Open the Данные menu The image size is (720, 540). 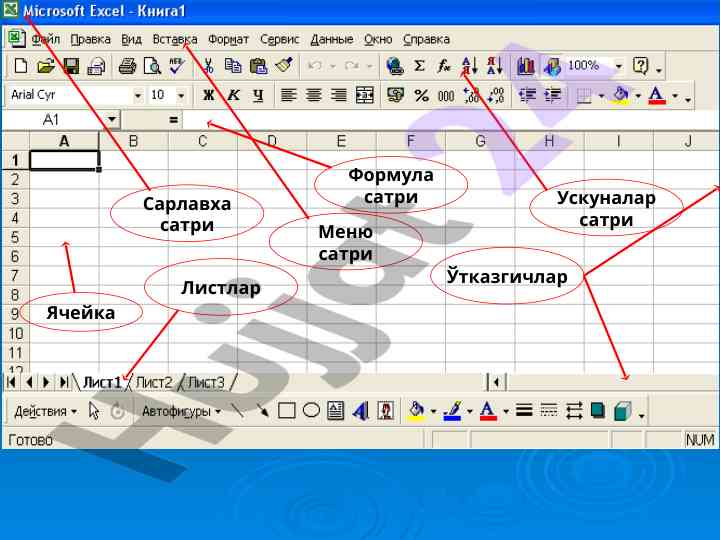pos(332,39)
